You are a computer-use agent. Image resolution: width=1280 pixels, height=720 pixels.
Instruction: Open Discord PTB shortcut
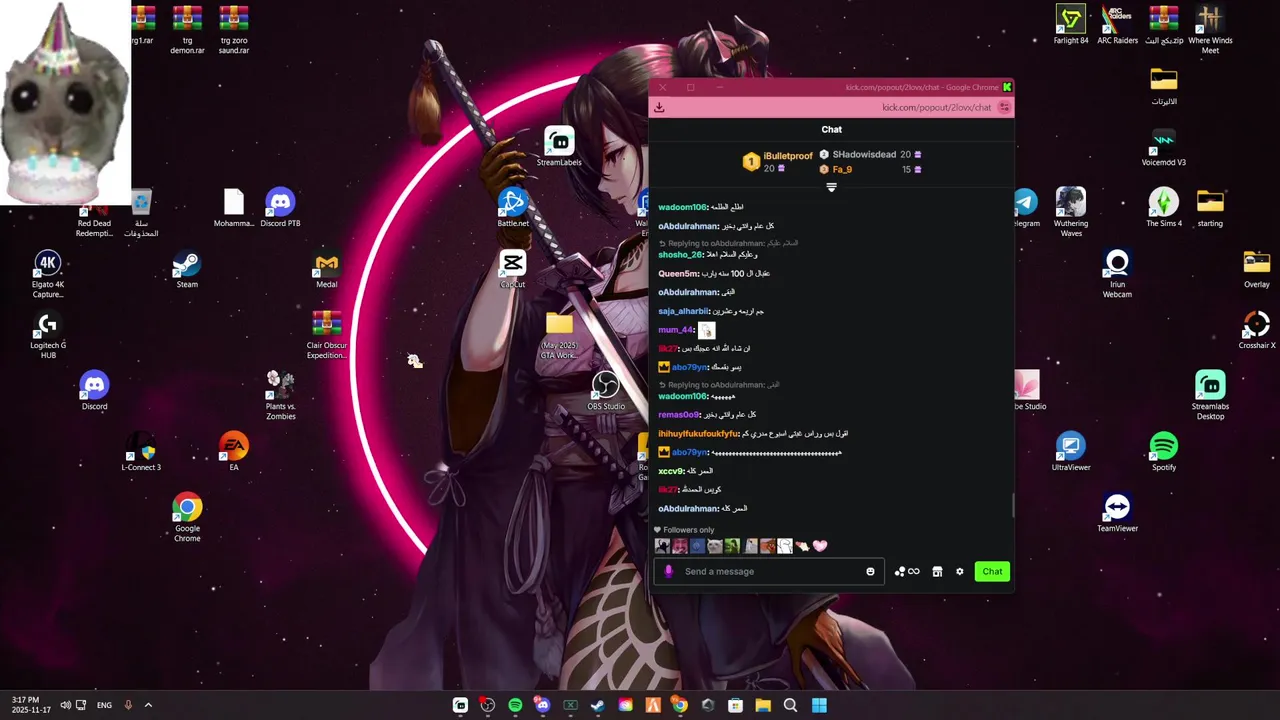pos(280,209)
